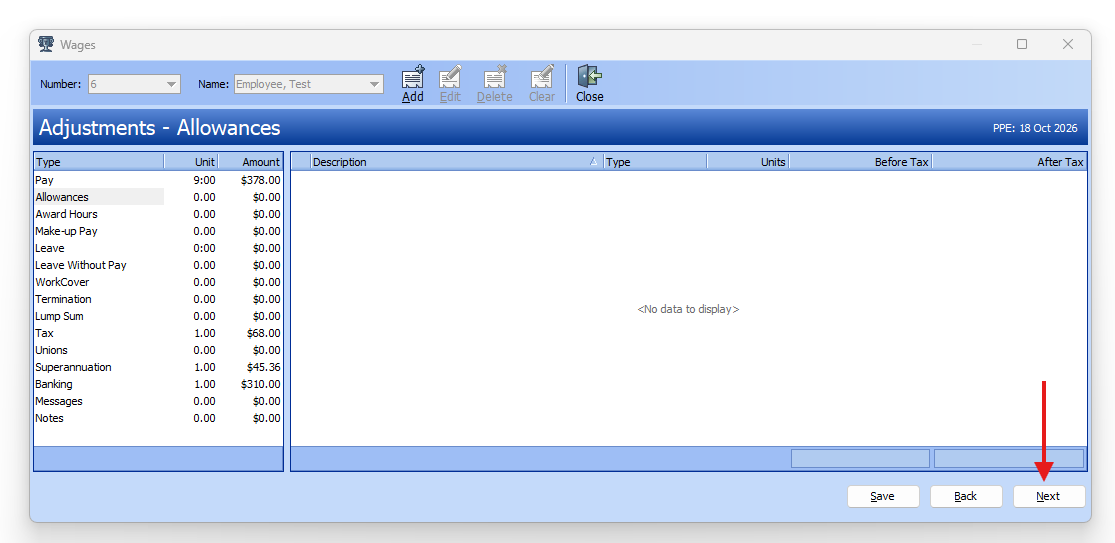The height and width of the screenshot is (543, 1115).
Task: Select the Award Hours row
Action: pos(158,214)
